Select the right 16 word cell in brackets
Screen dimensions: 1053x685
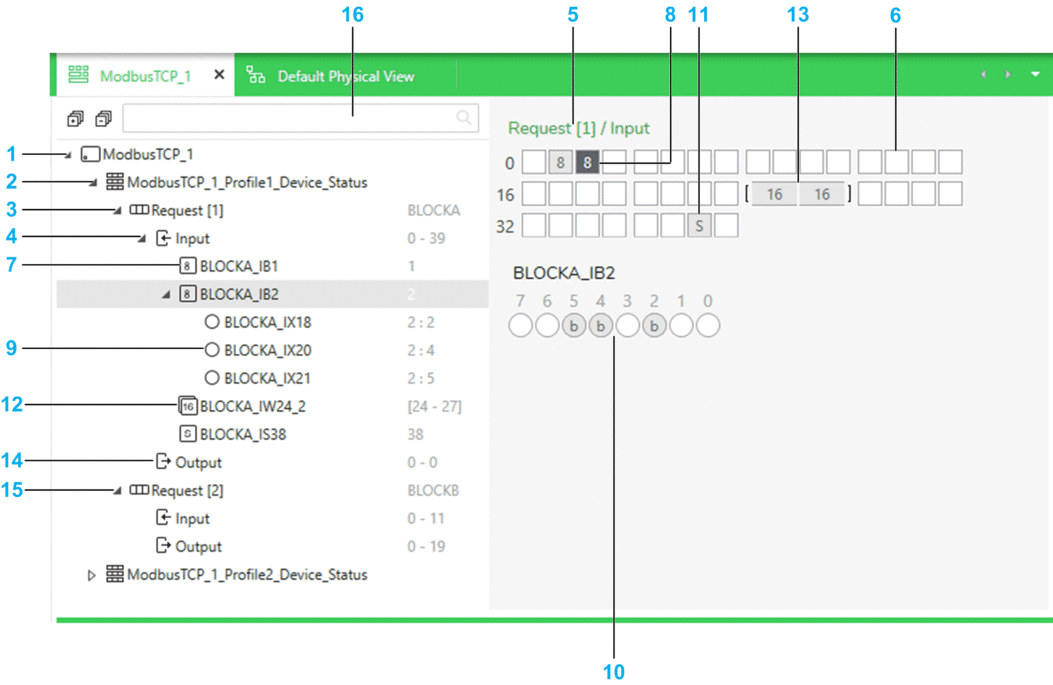point(822,194)
